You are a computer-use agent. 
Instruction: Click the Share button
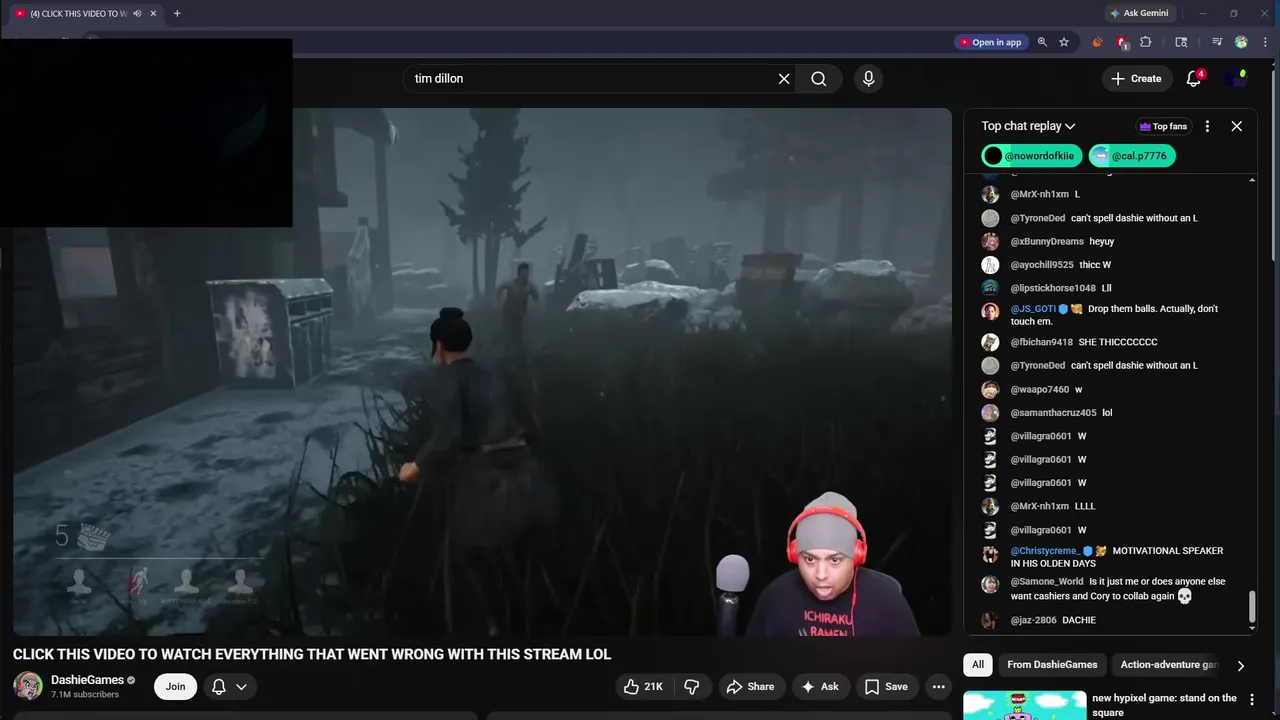(750, 686)
